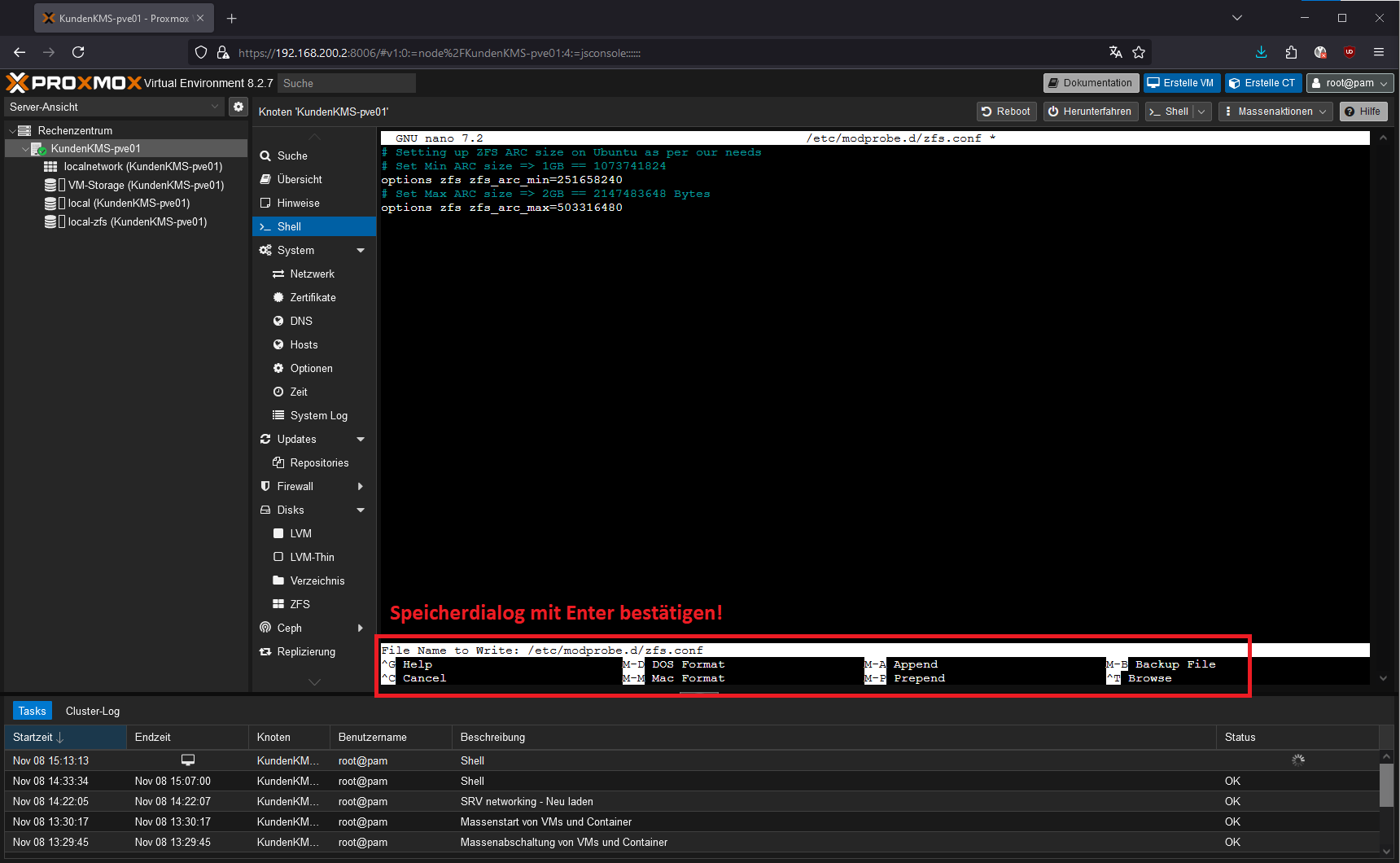Collapse the Rechenzentrum tree node
The height and width of the screenshot is (863, 1400).
click(12, 130)
